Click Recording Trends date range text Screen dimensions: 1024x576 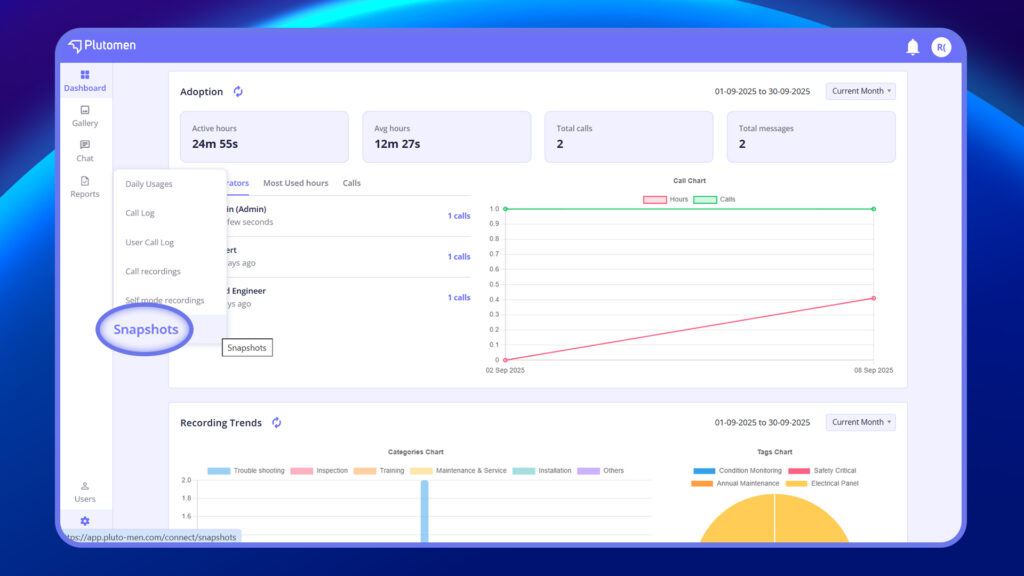click(x=762, y=423)
